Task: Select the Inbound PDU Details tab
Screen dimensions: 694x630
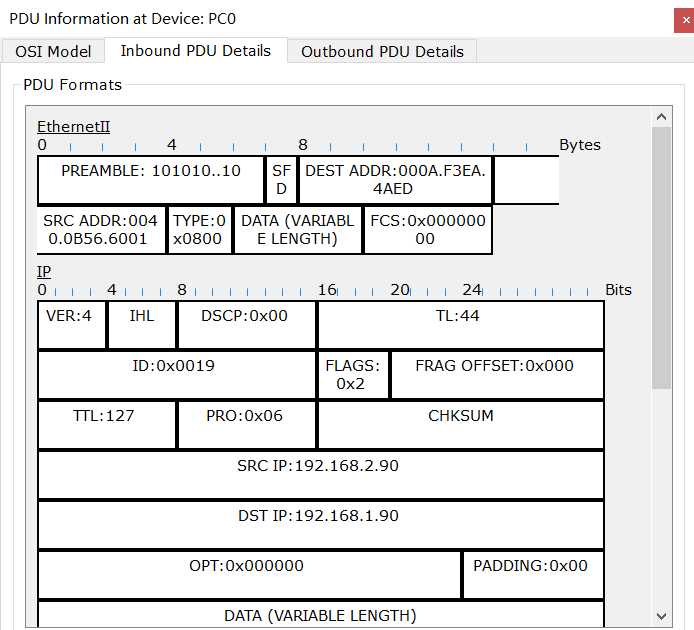Action: [x=196, y=50]
